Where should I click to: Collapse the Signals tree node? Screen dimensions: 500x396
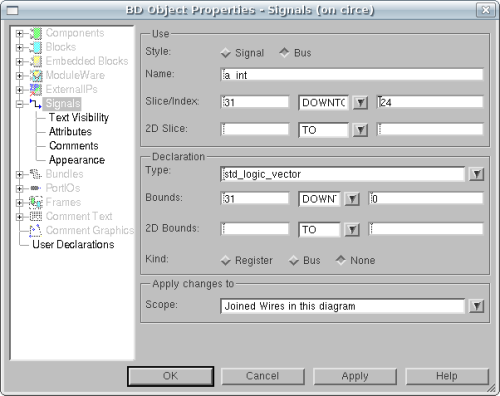pos(20,104)
